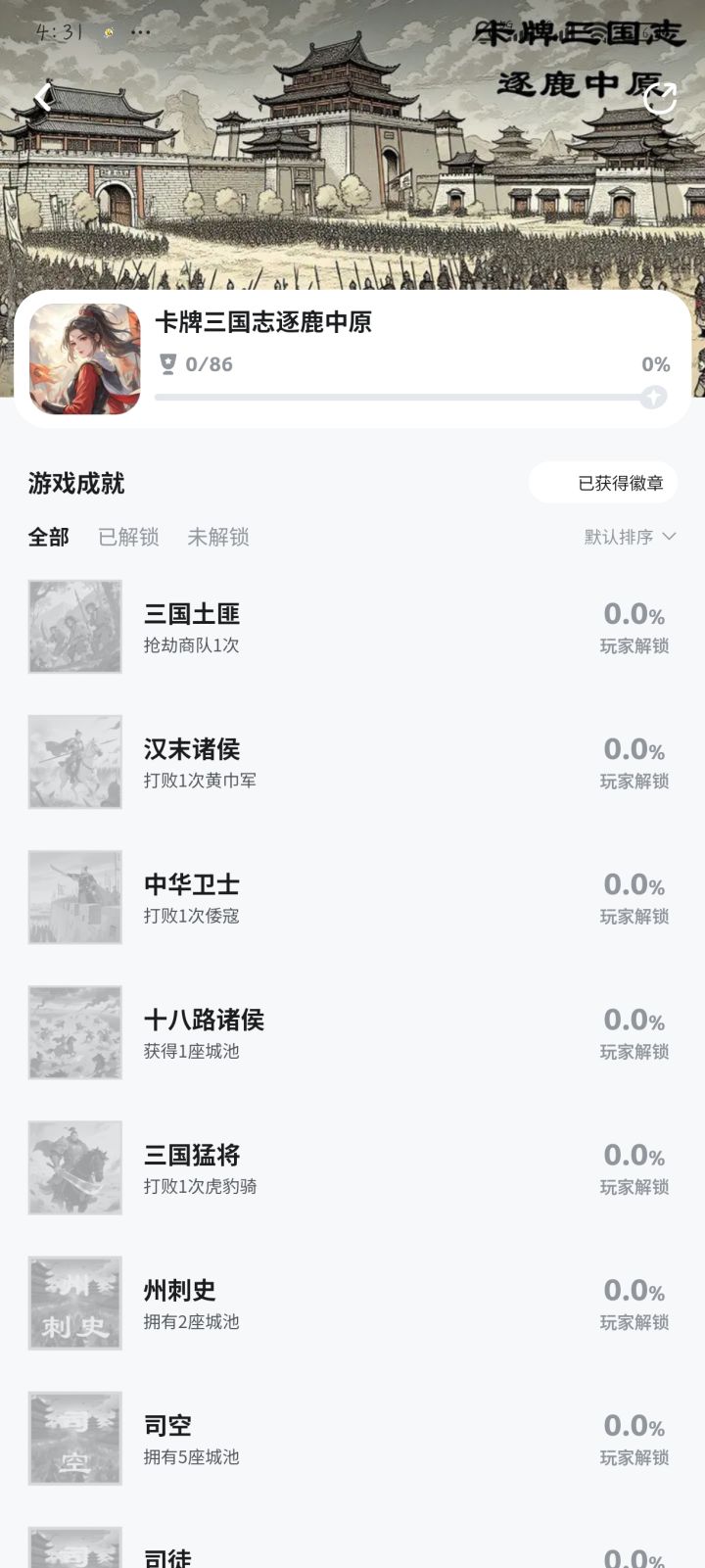Screen dimensions: 705x1568
Task: Tap the back arrow icon
Action: click(43, 97)
